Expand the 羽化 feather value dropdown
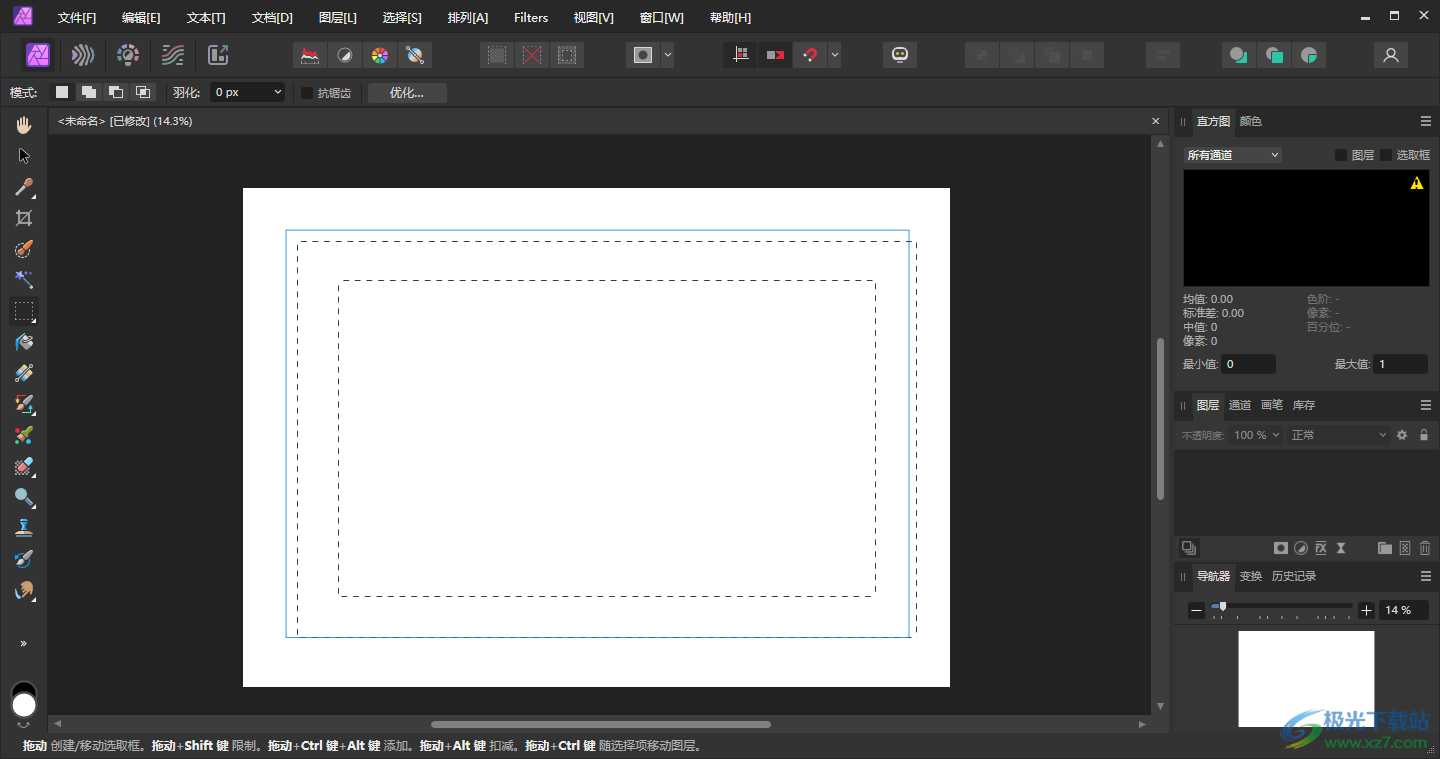Image resolution: width=1440 pixels, height=759 pixels. 277,93
